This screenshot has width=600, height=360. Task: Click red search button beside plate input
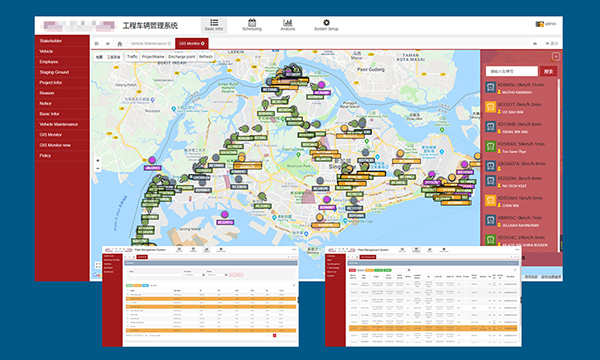point(548,71)
